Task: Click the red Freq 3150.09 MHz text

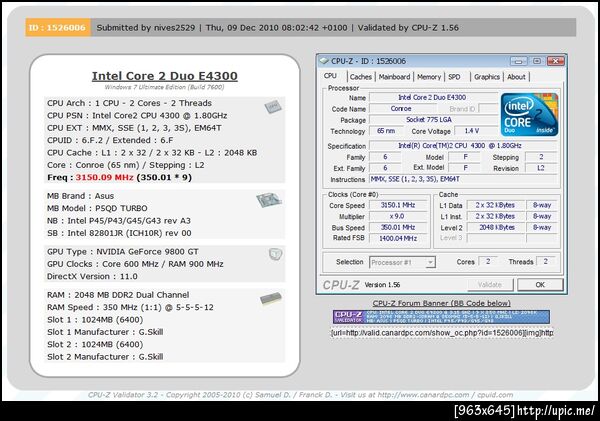Action: point(104,177)
